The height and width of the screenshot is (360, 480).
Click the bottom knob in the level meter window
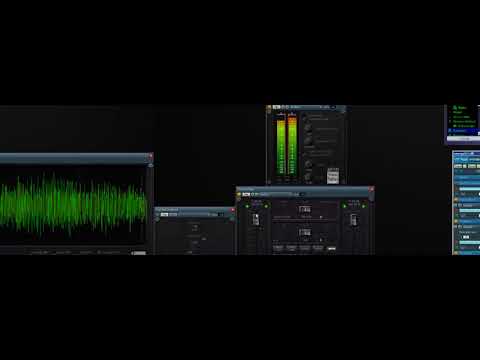point(308,178)
